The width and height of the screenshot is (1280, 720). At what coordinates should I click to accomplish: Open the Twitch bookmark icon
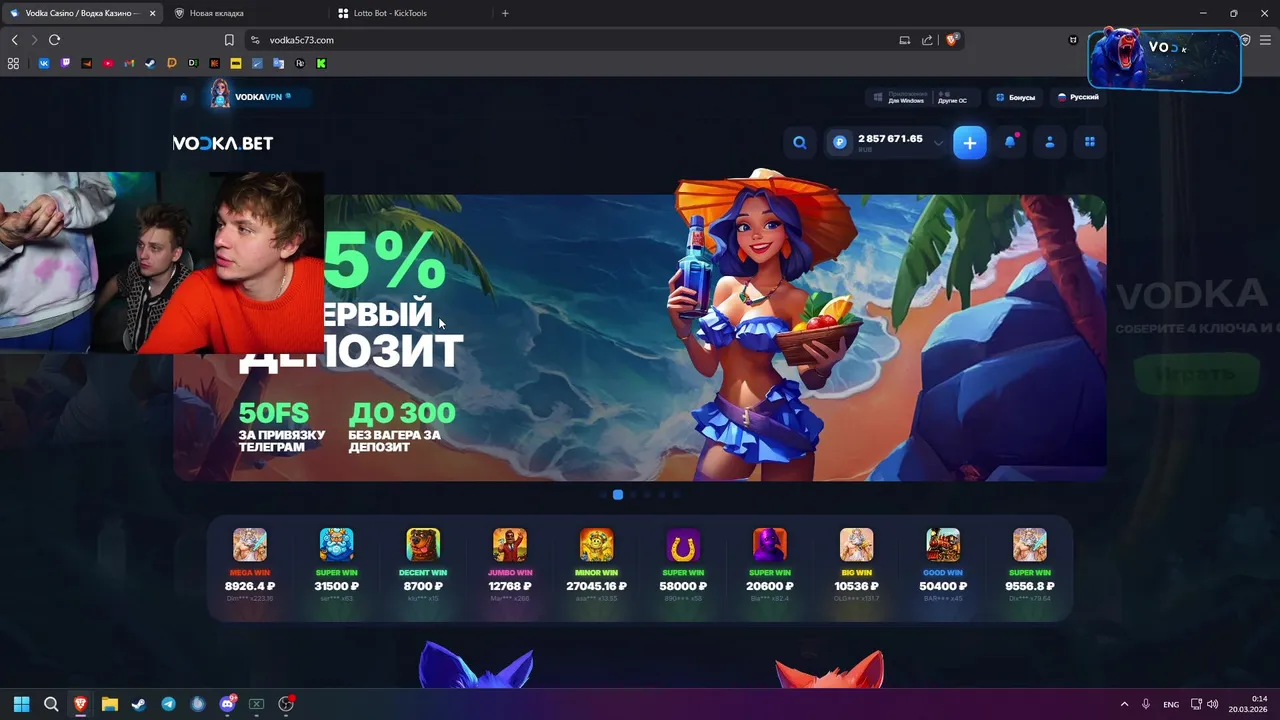(66, 63)
